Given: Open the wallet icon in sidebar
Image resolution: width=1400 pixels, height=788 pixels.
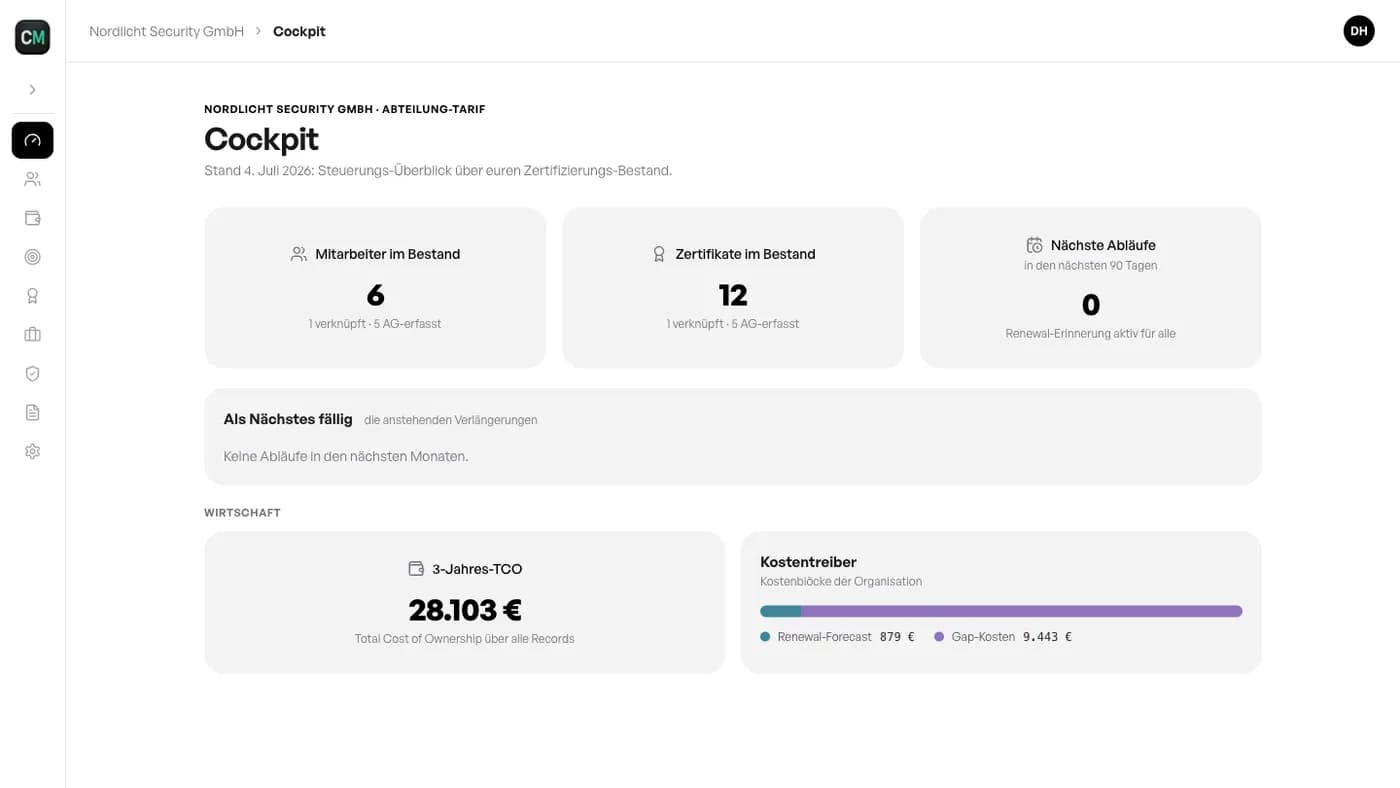Looking at the screenshot, I should coord(32,218).
